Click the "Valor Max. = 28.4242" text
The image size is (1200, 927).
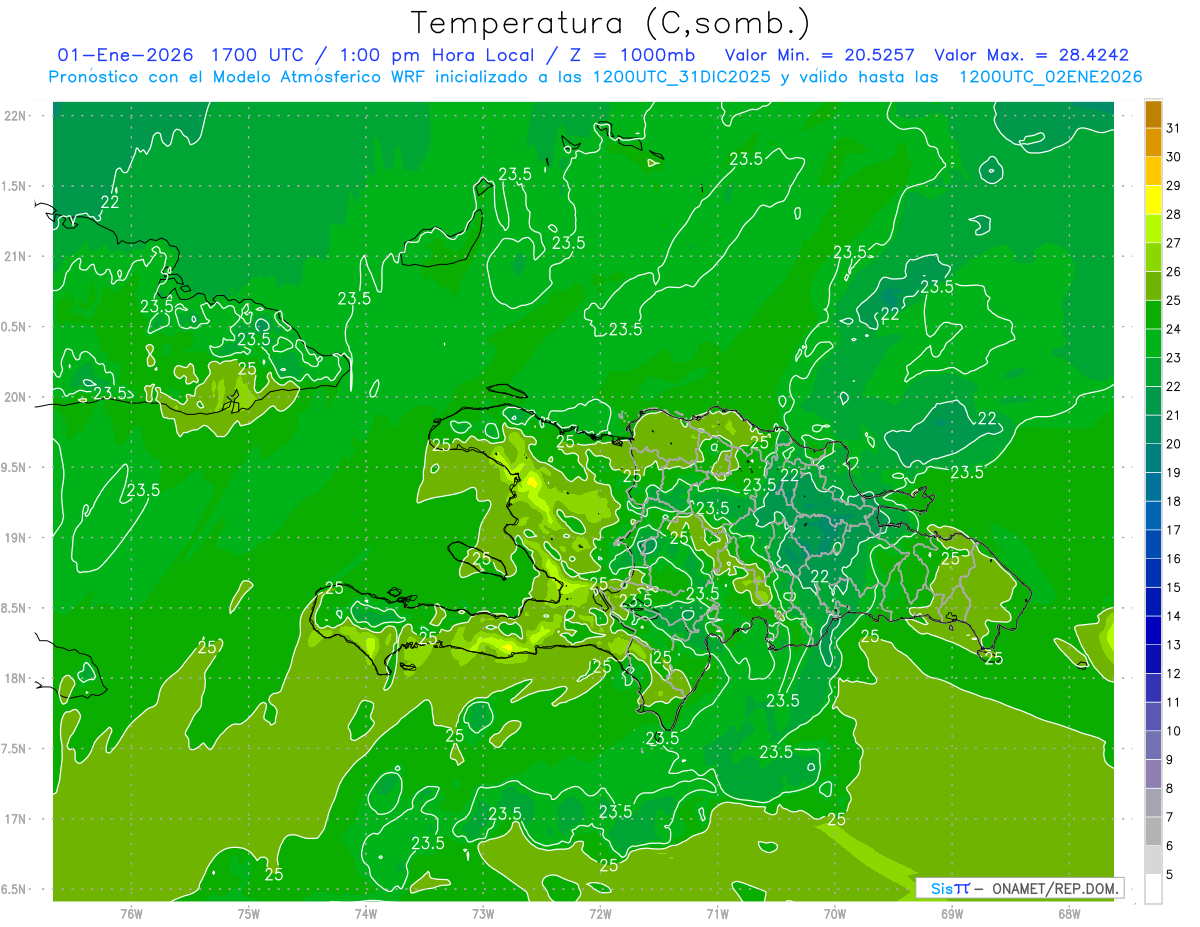(1031, 55)
